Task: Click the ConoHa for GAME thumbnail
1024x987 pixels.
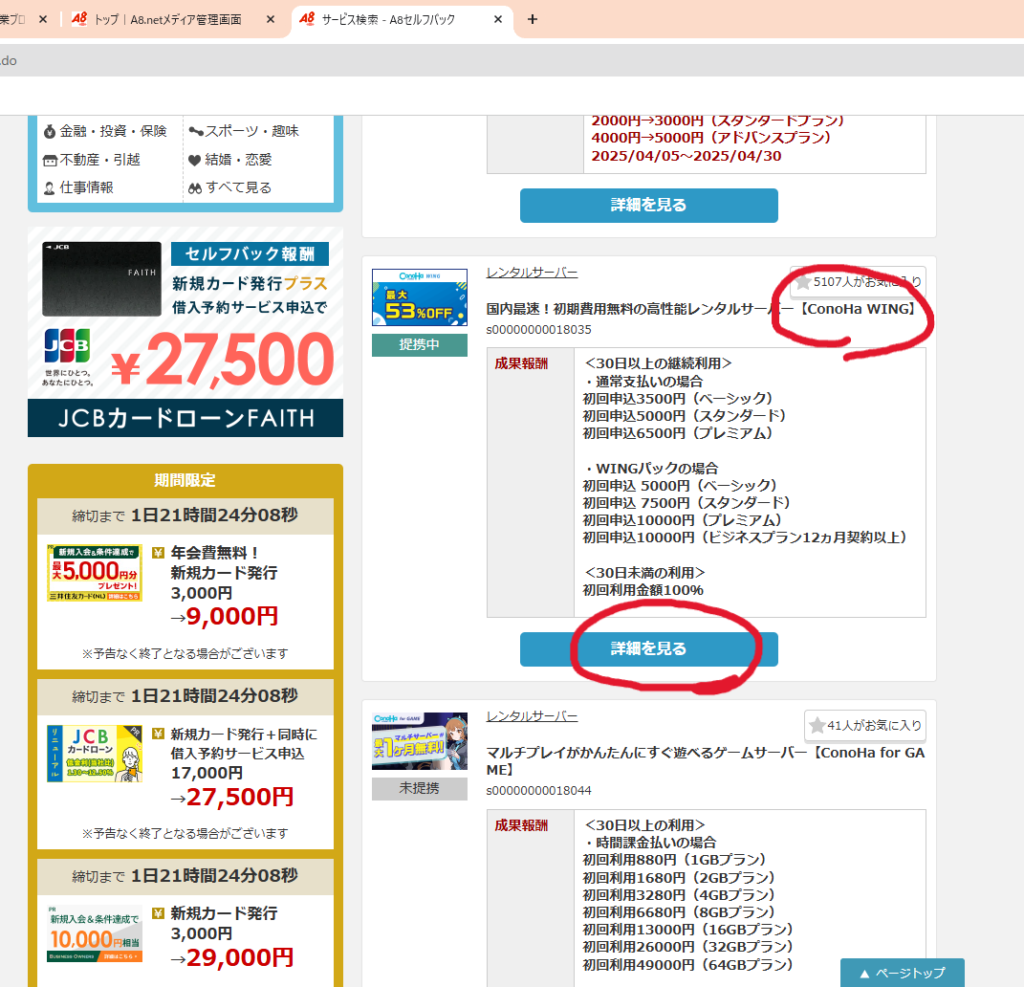Action: click(420, 741)
